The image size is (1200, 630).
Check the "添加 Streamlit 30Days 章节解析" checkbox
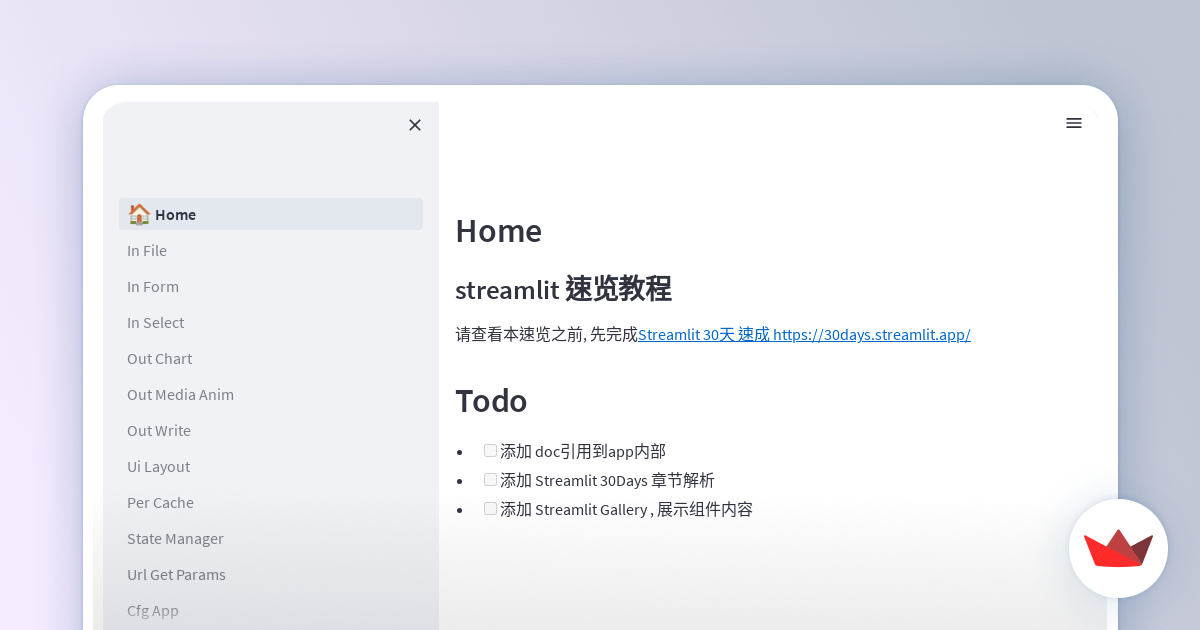pyautogui.click(x=490, y=479)
